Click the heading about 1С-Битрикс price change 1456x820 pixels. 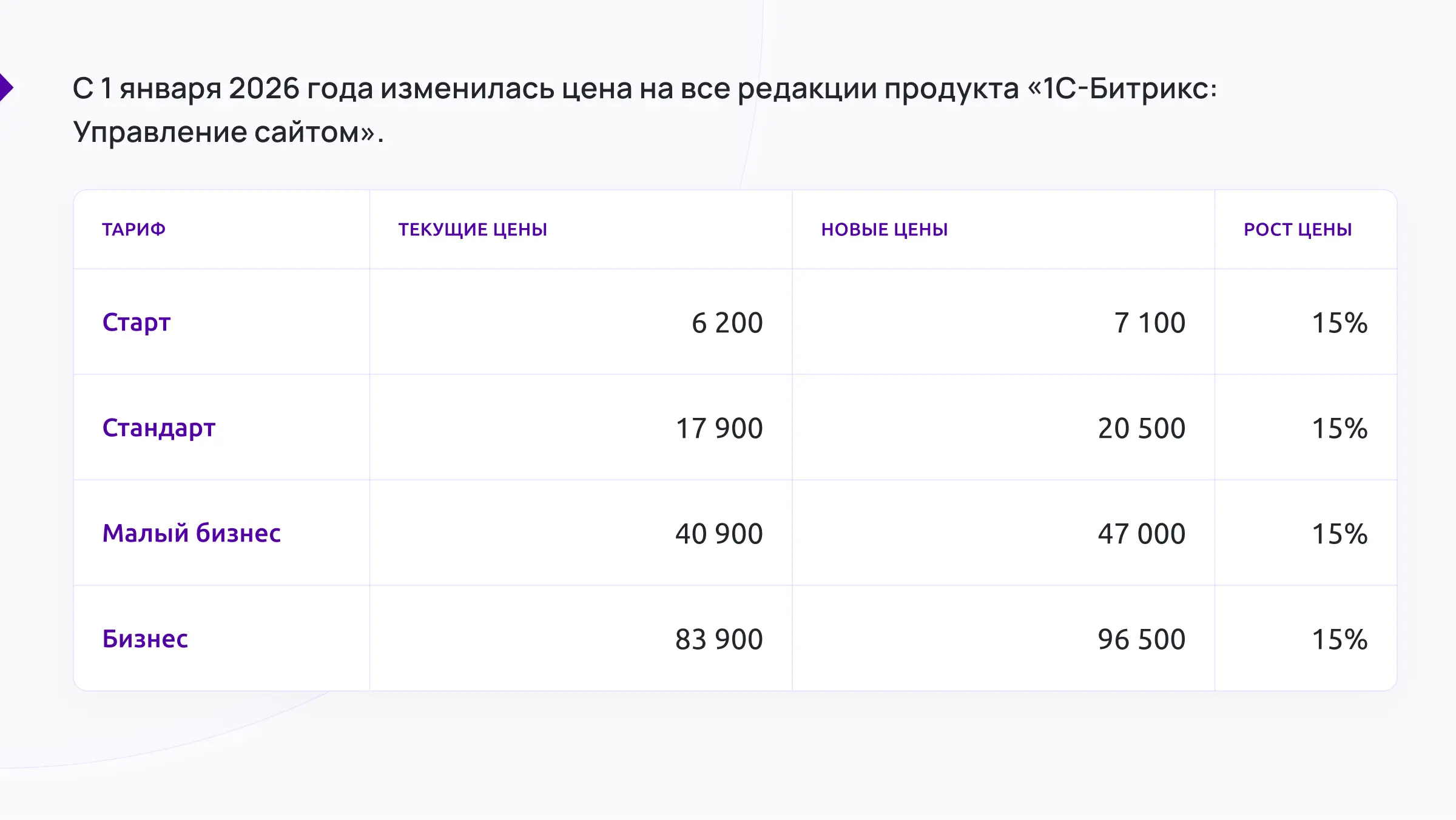pos(644,110)
